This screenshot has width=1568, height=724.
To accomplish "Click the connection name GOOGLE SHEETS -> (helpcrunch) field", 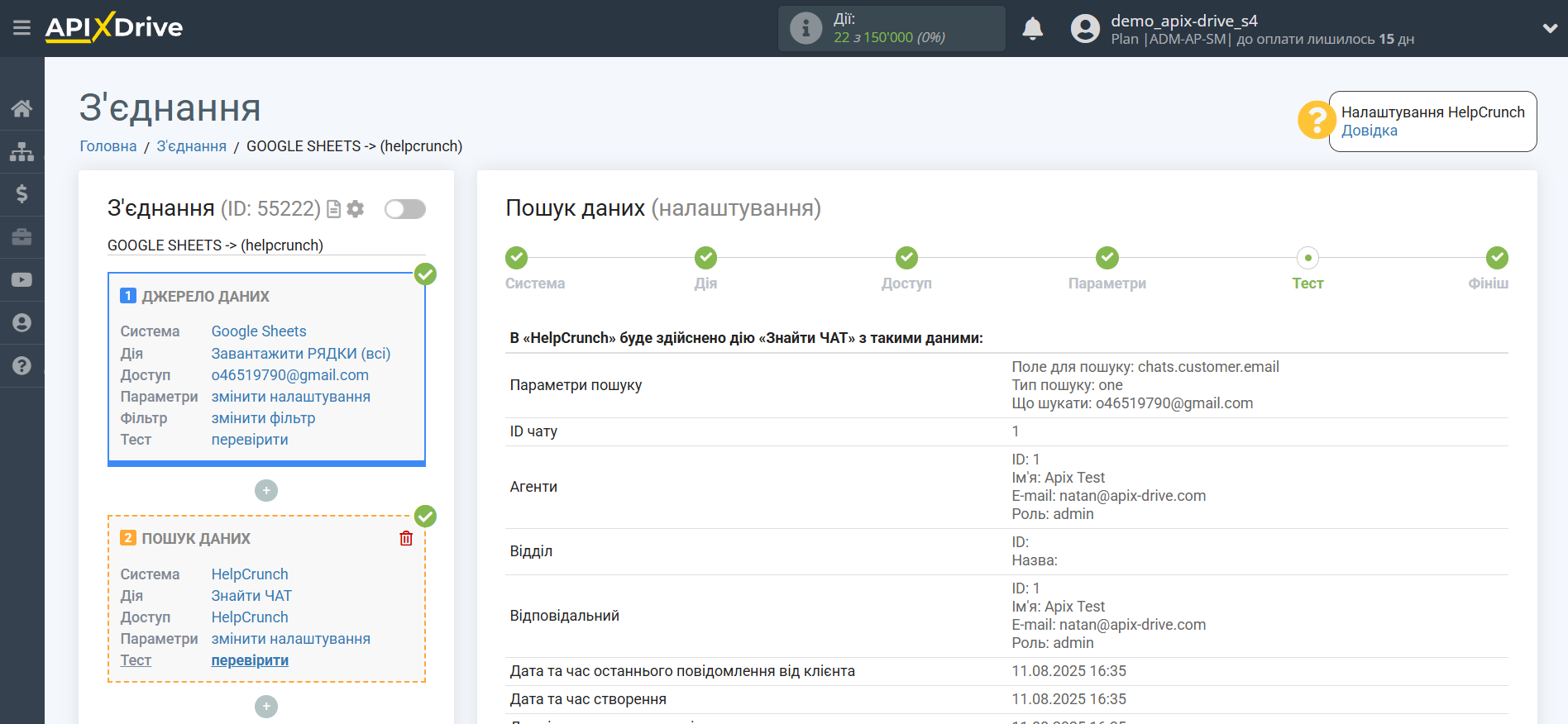I will [266, 245].
